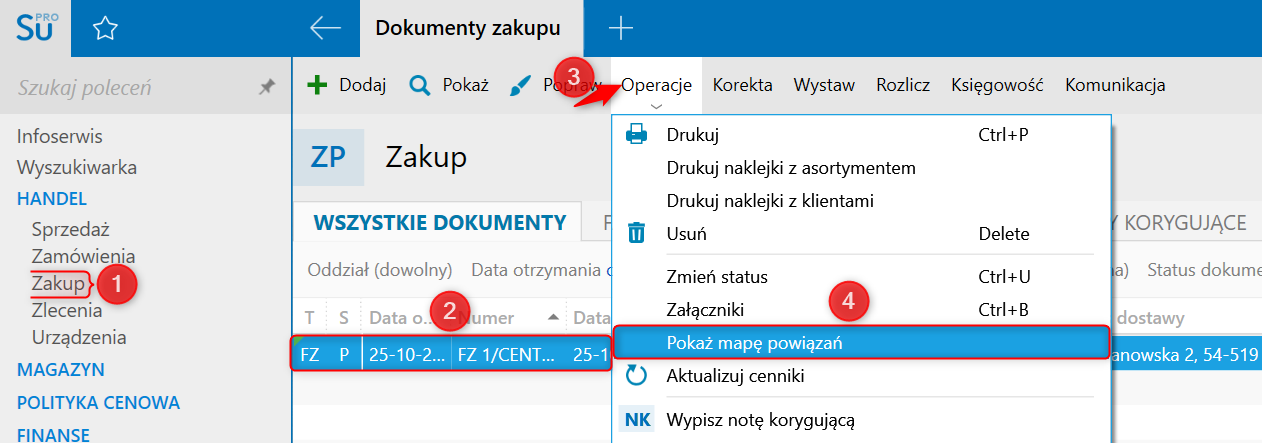Expand the Operacje menu chevron
This screenshot has height=443, width=1262.
point(656,107)
